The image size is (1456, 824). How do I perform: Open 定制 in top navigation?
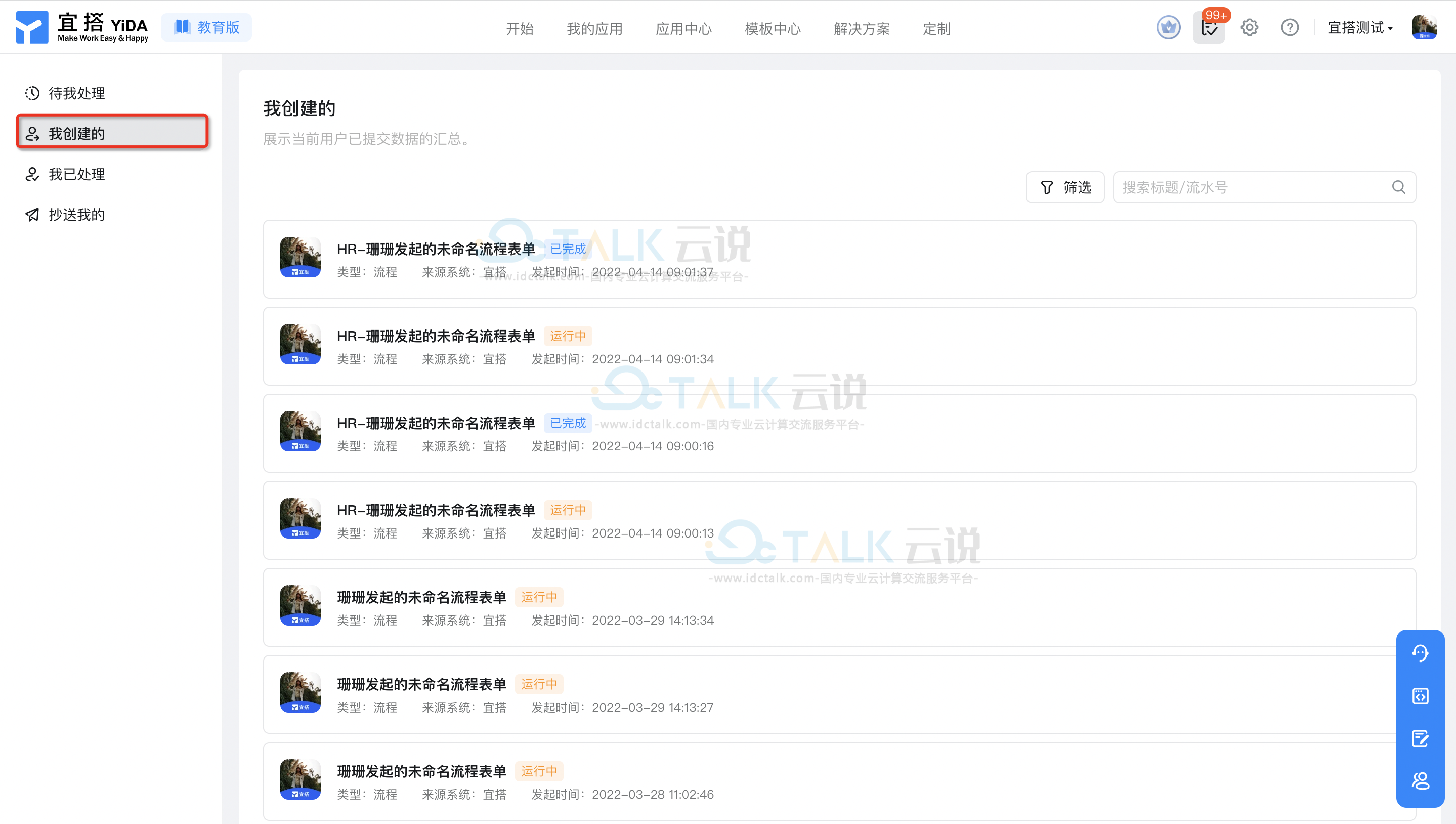[x=936, y=29]
